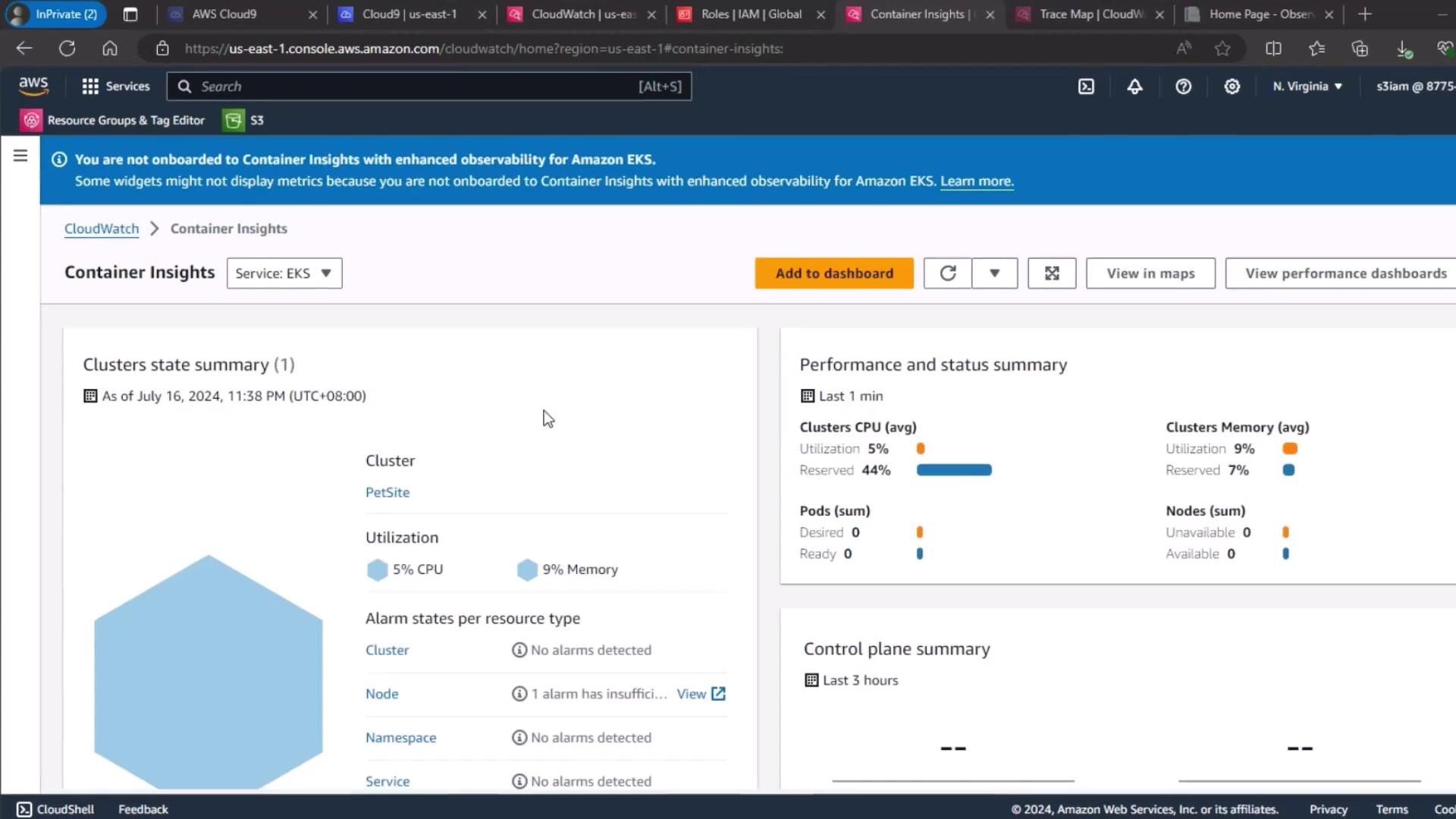Open Terms footer link

pyautogui.click(x=1392, y=809)
